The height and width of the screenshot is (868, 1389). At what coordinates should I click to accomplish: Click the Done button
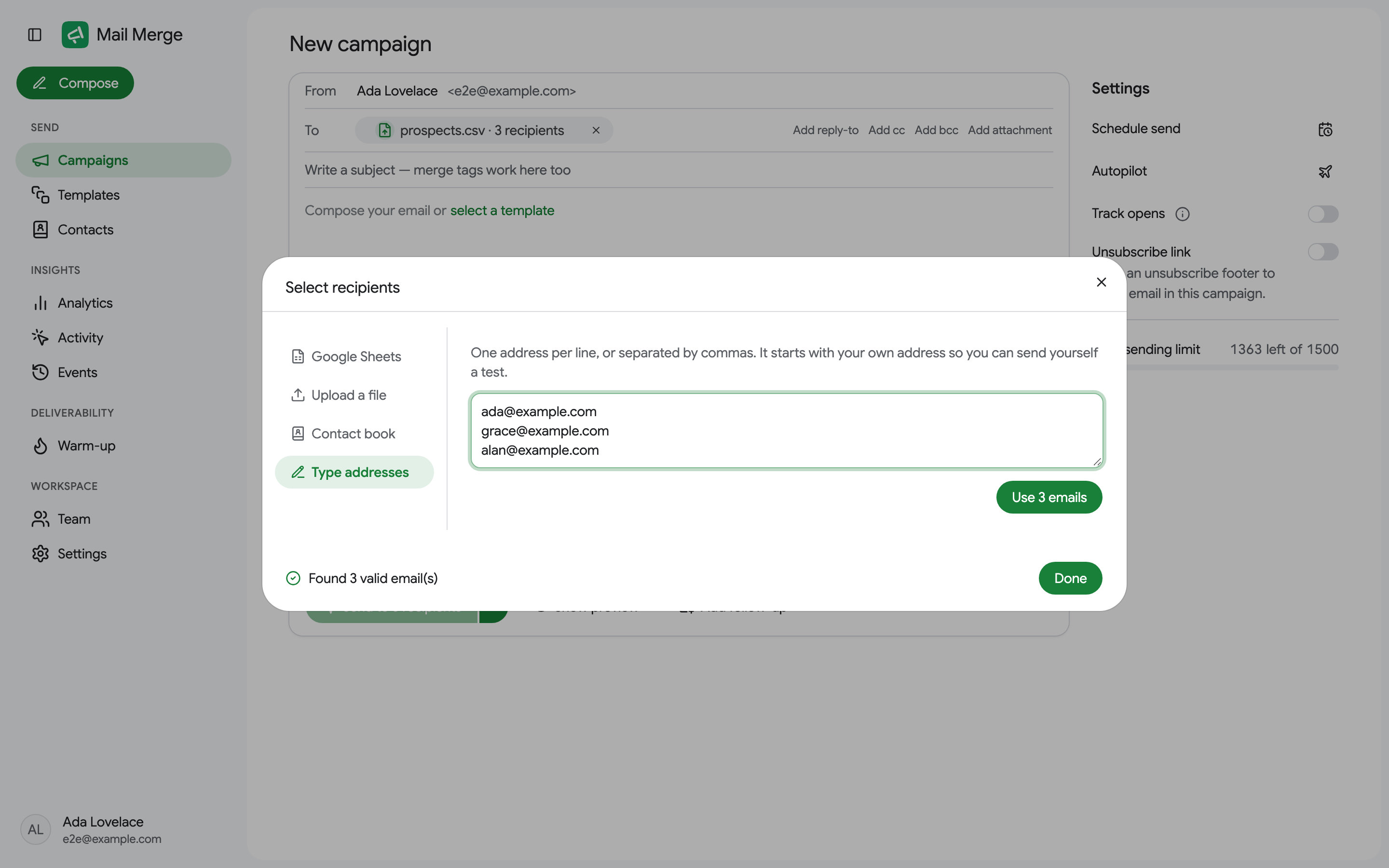(1070, 578)
